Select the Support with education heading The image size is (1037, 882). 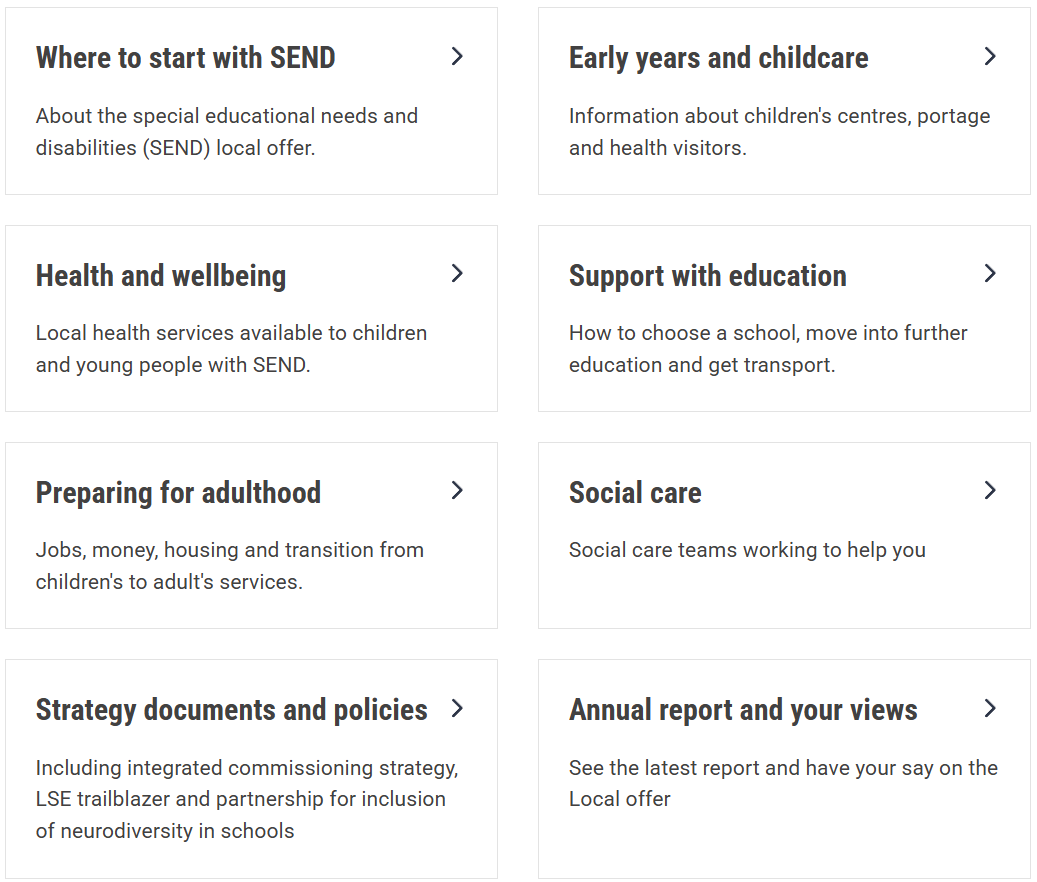point(708,276)
